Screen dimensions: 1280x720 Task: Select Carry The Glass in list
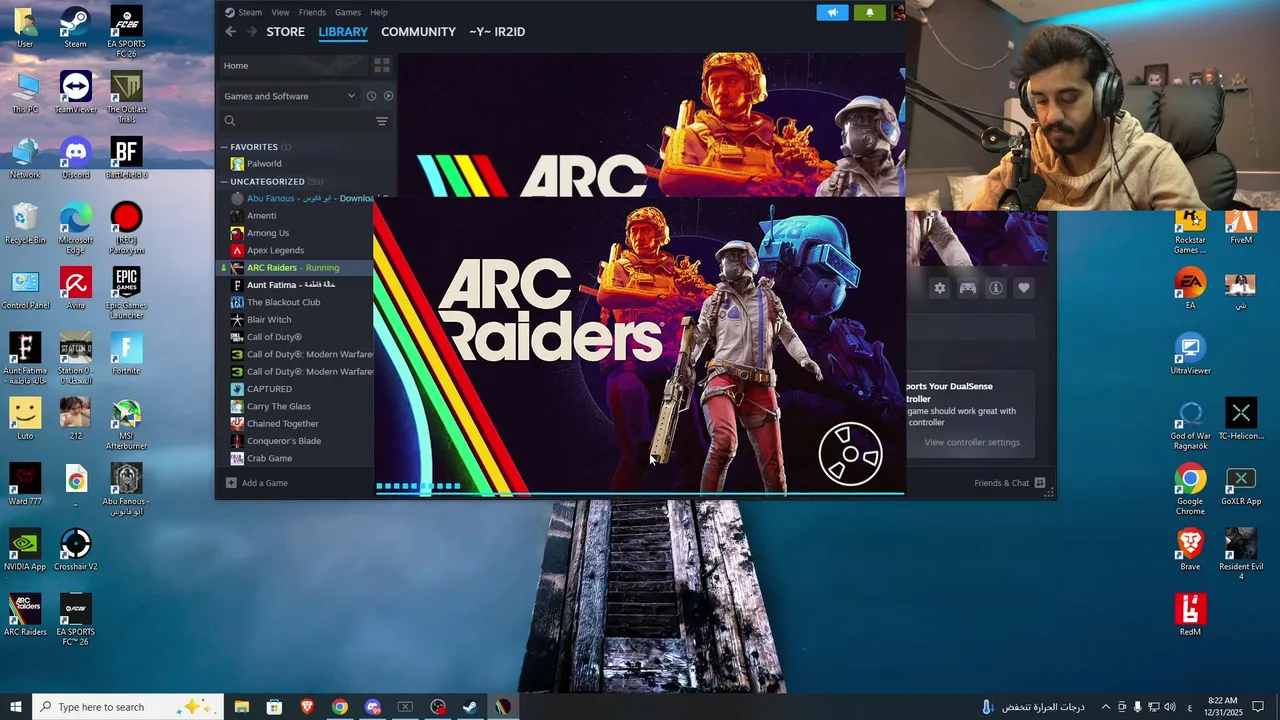[278, 406]
